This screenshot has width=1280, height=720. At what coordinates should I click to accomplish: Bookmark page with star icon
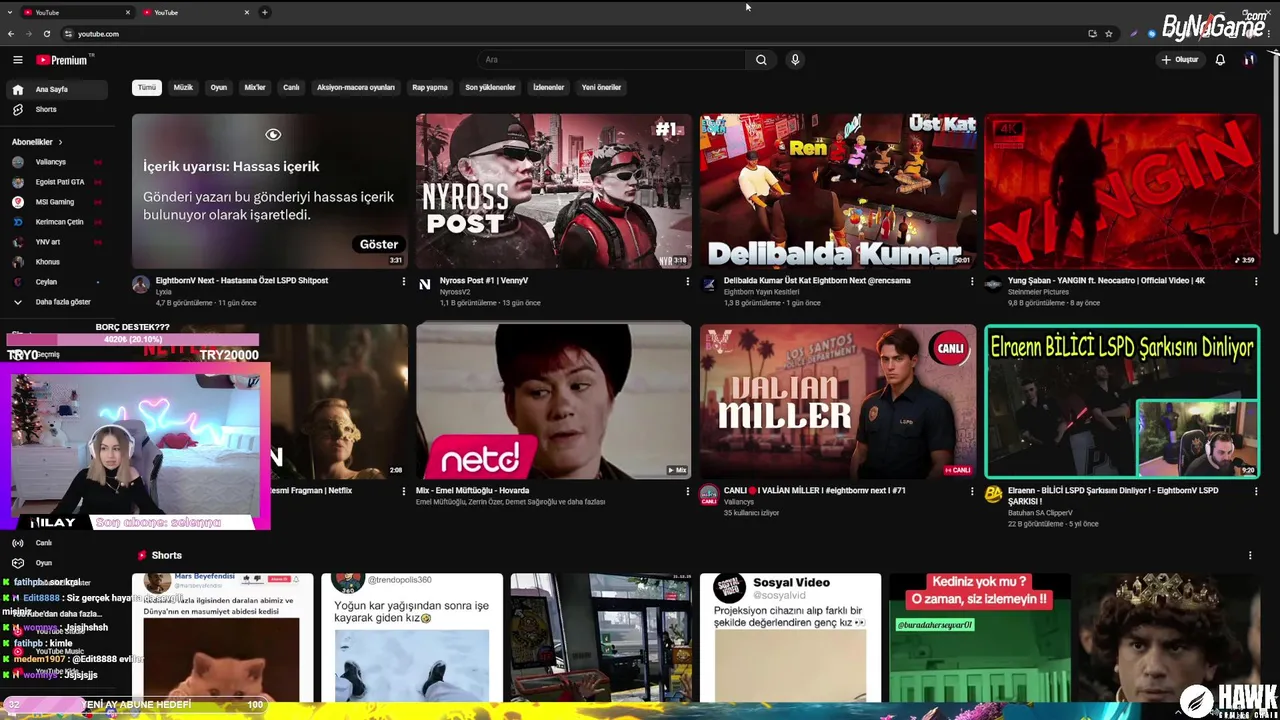pos(1109,34)
